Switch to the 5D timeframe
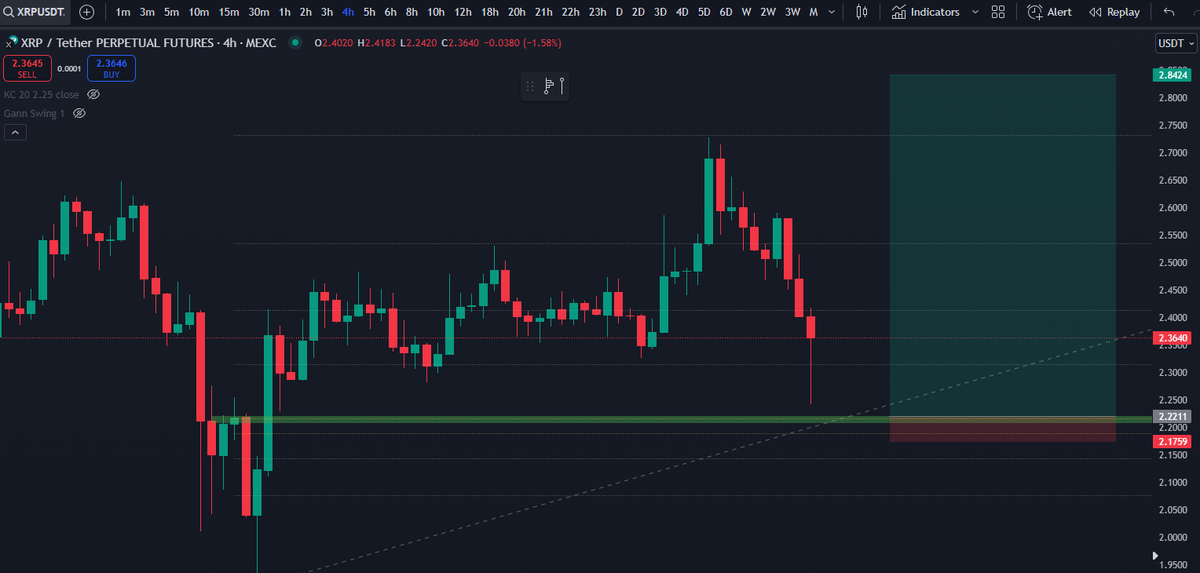 (x=704, y=12)
